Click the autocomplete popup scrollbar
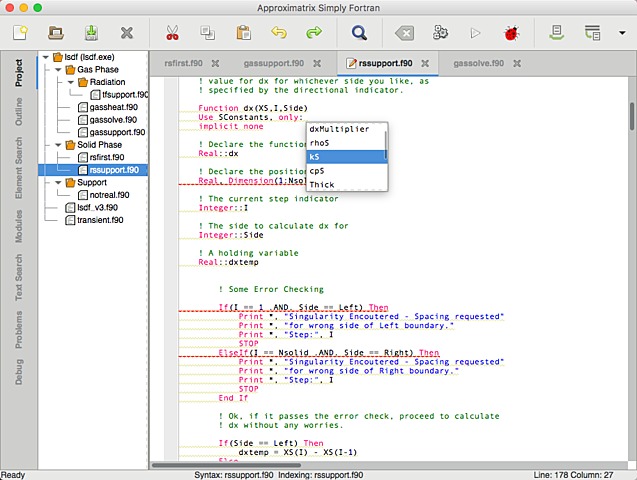 click(386, 145)
